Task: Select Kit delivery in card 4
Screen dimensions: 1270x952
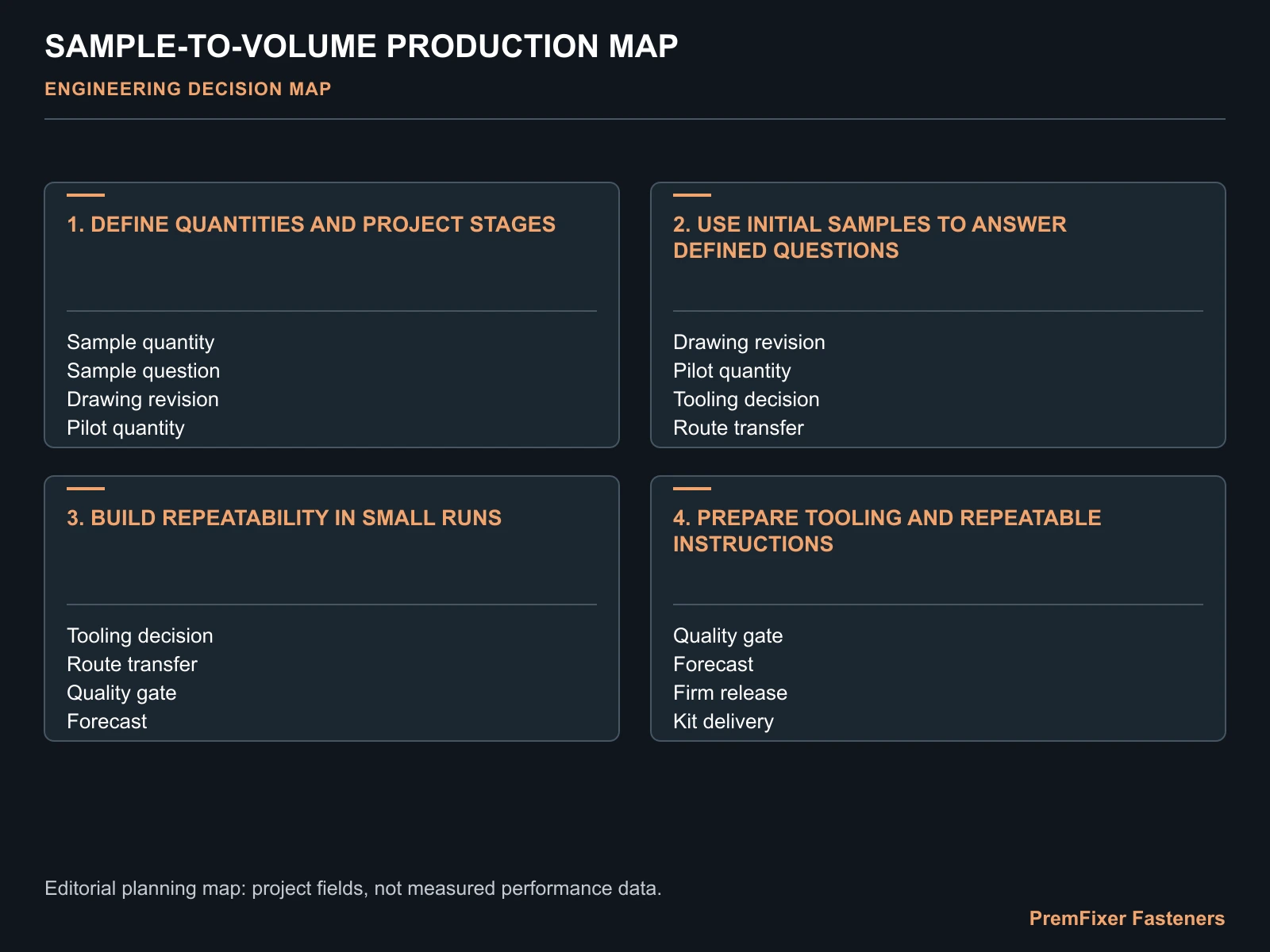Action: pos(723,721)
